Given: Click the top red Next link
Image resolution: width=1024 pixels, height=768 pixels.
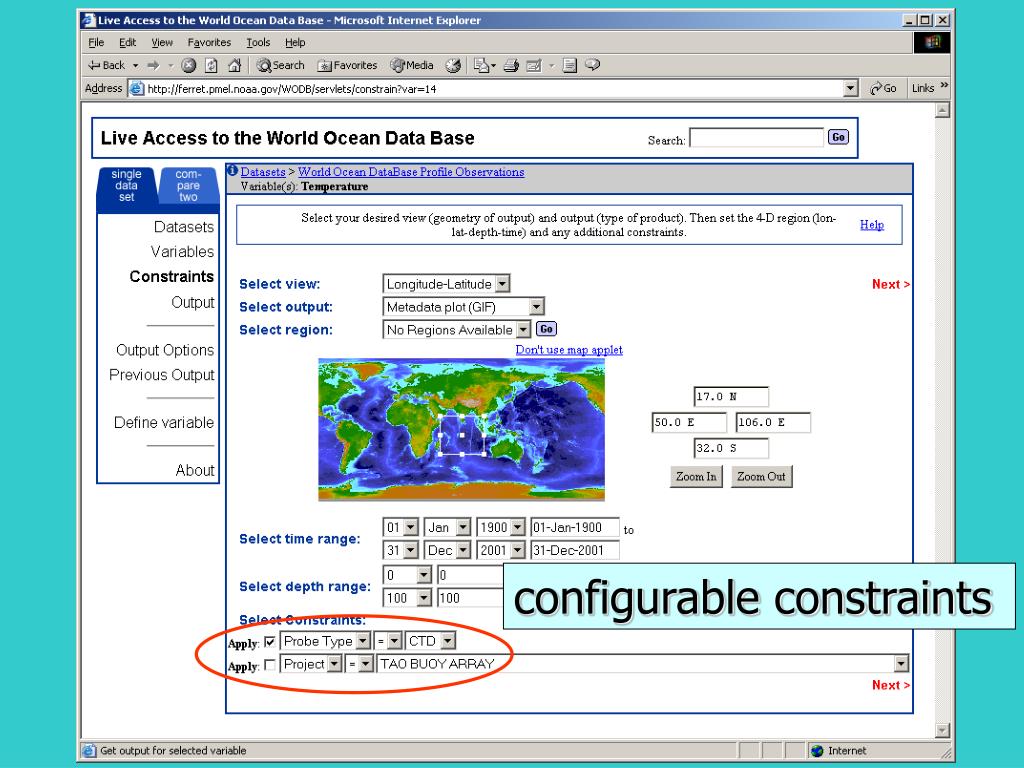Looking at the screenshot, I should point(891,284).
